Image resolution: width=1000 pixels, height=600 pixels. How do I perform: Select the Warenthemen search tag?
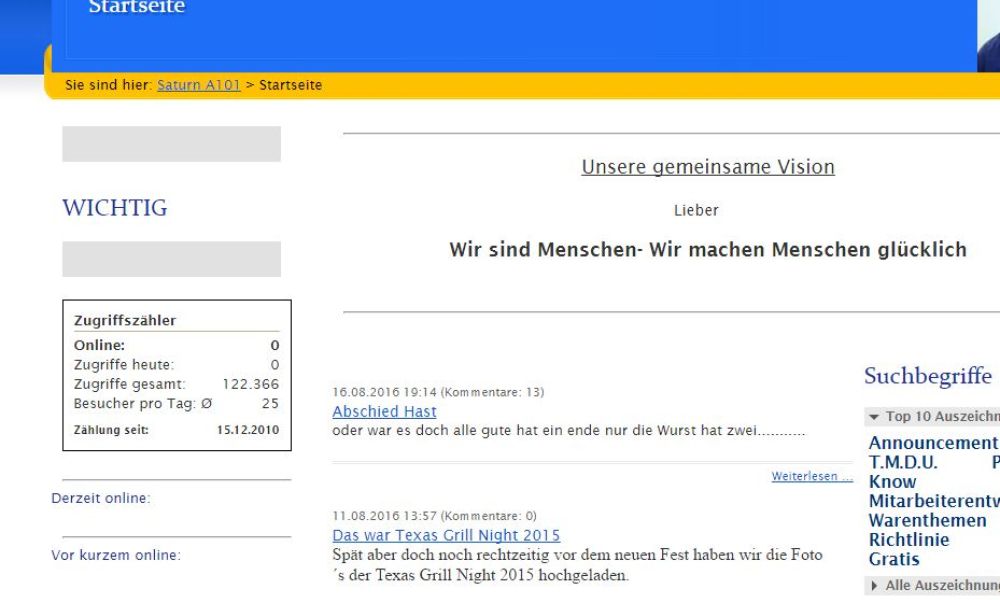pyautogui.click(x=927, y=521)
